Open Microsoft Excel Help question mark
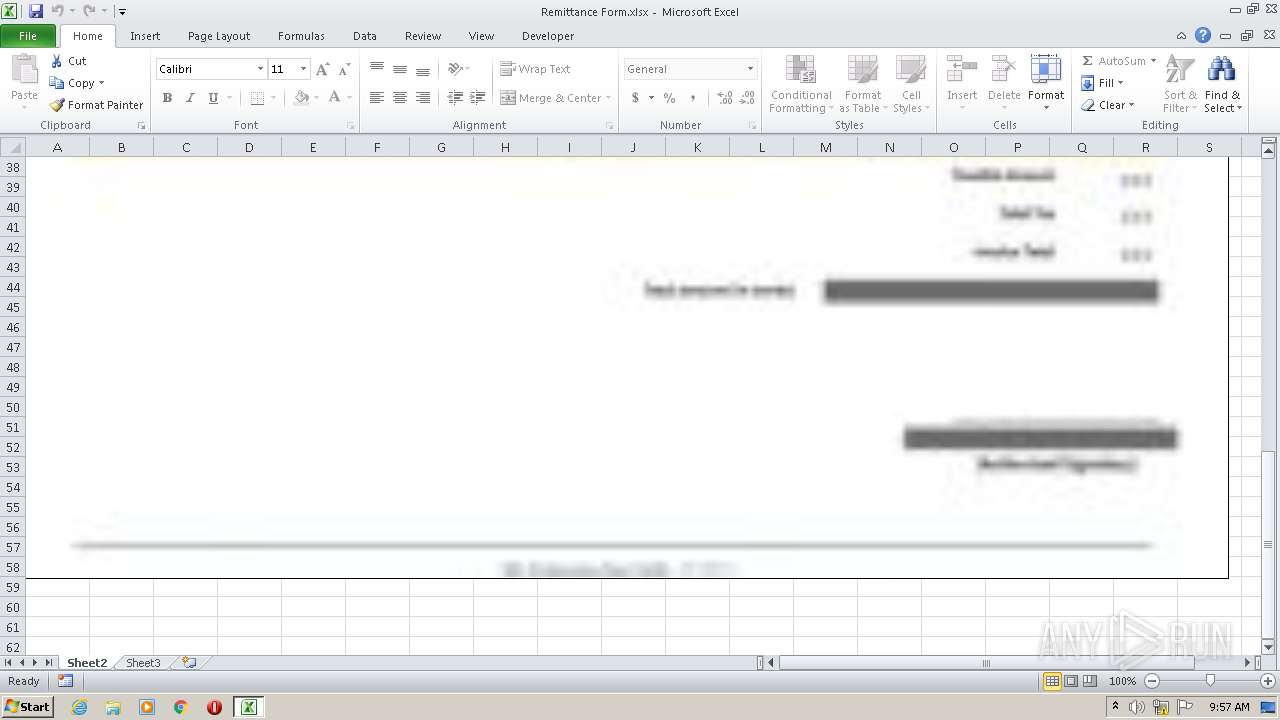 (x=1203, y=36)
